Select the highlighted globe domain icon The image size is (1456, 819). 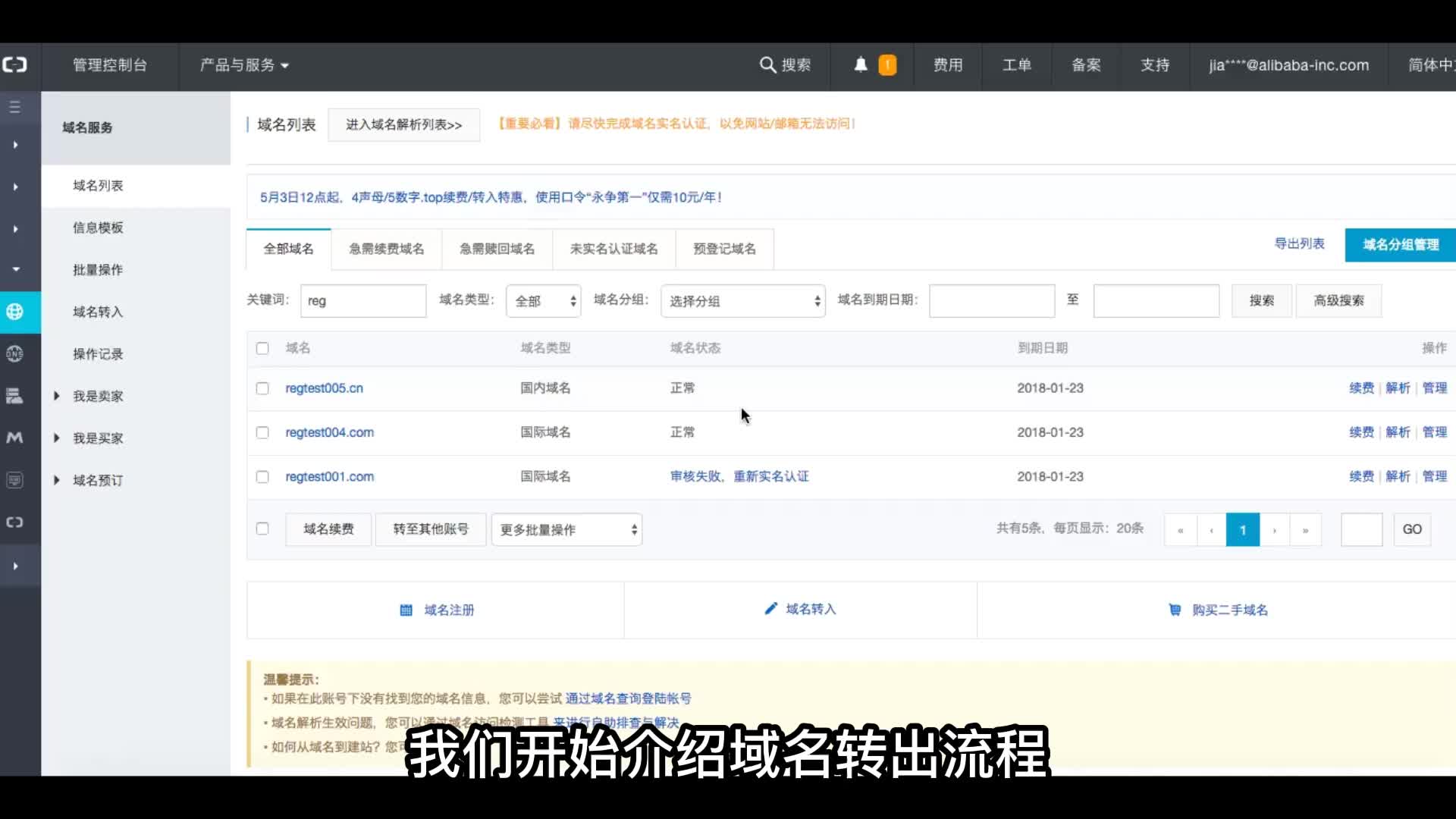[14, 312]
